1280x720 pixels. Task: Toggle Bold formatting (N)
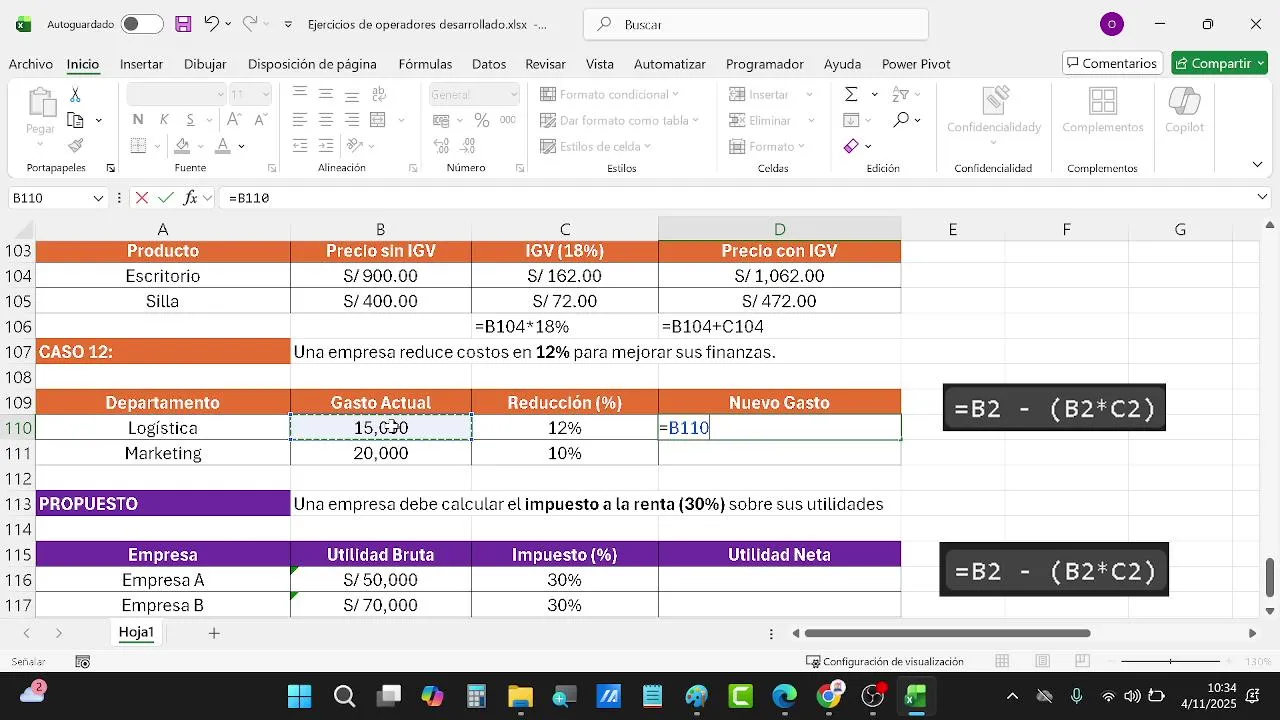(138, 120)
